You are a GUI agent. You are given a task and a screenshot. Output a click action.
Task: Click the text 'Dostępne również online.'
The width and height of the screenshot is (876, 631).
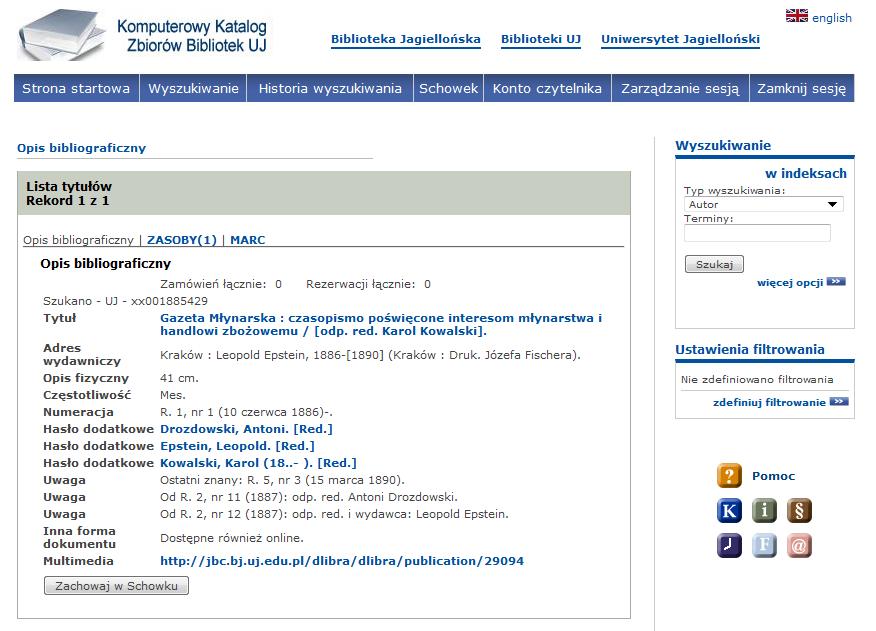pos(232,538)
